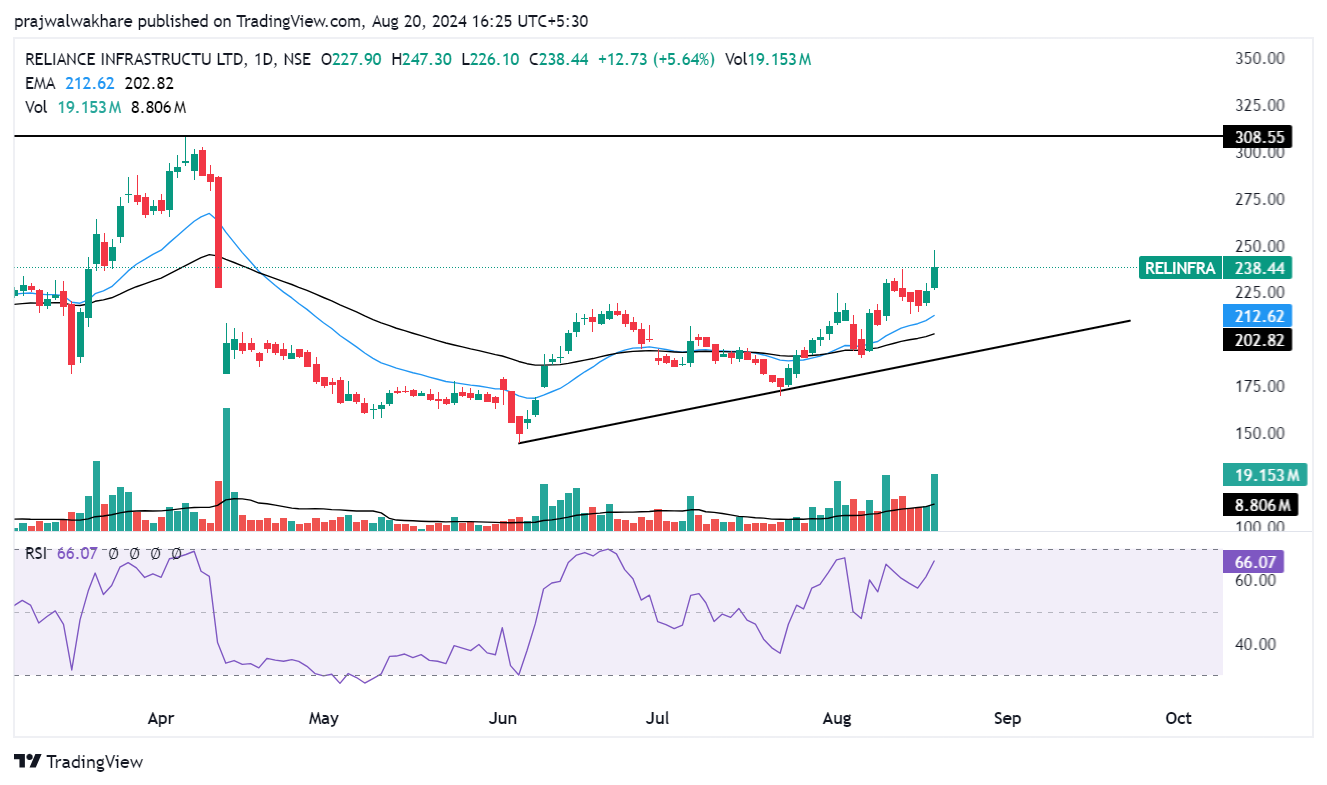Click the EMA value 212.62 in legend
This screenshot has width=1327, height=785.
coord(88,83)
